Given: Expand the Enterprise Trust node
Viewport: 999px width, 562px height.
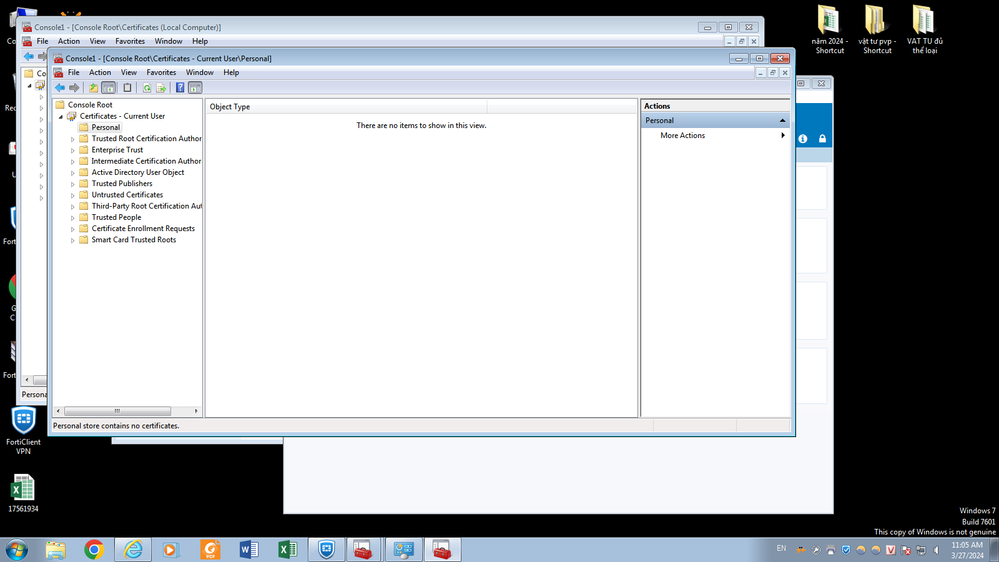Looking at the screenshot, I should coord(73,150).
